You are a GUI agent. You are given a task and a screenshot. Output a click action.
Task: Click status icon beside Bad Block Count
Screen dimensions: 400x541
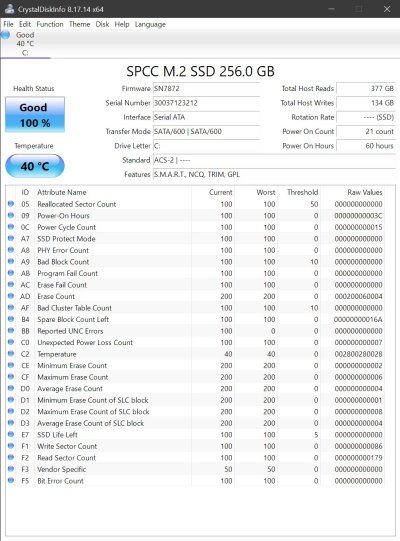(x=11, y=262)
